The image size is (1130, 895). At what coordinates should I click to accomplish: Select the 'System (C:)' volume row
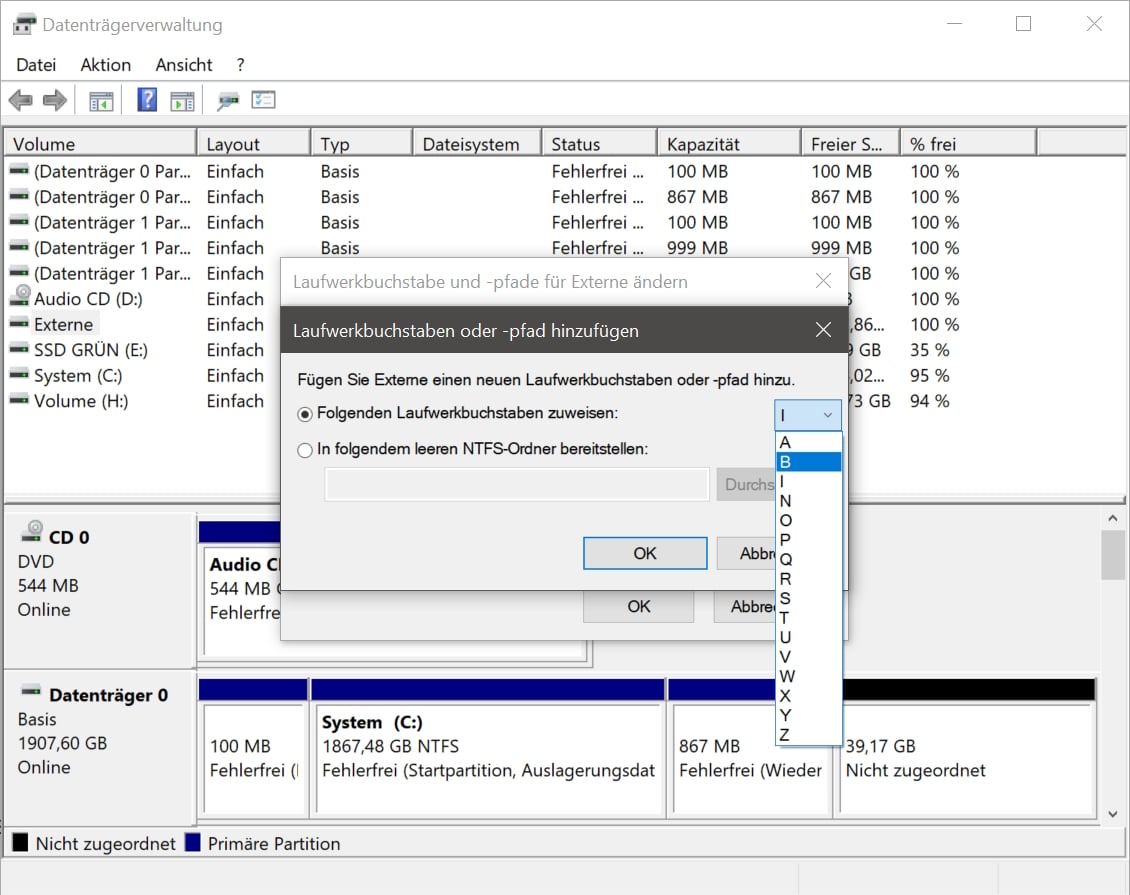click(78, 375)
